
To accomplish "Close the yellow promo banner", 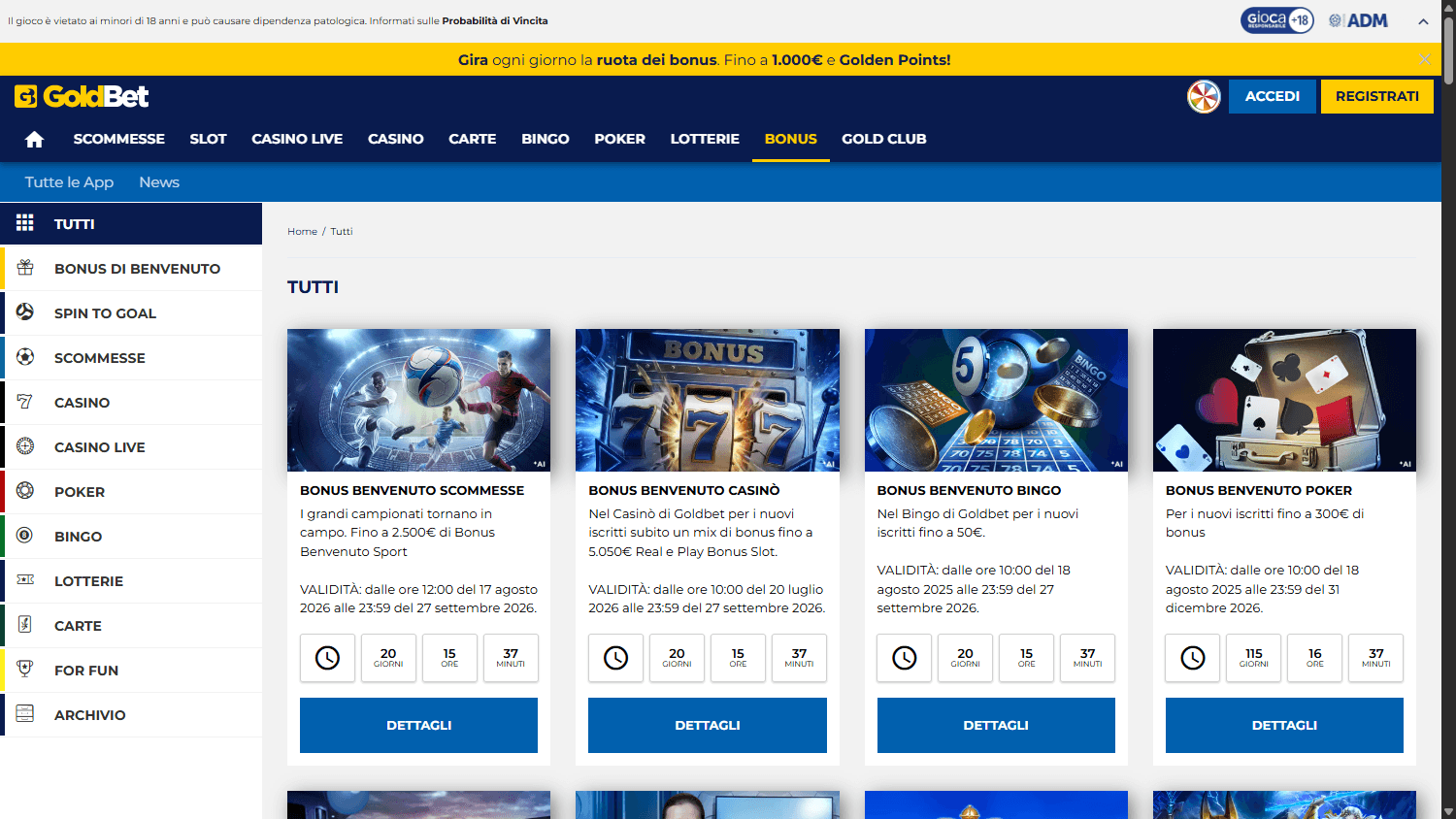I will coord(1425,59).
